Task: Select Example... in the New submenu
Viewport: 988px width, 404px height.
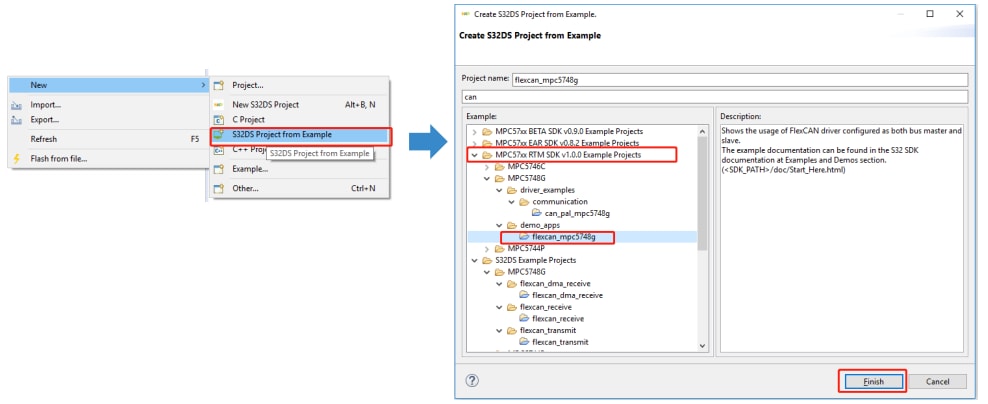Action: click(249, 169)
